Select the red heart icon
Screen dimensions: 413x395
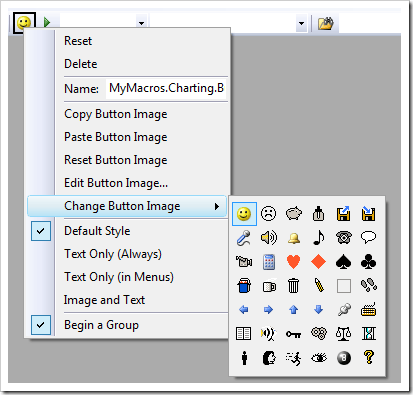pos(294,262)
